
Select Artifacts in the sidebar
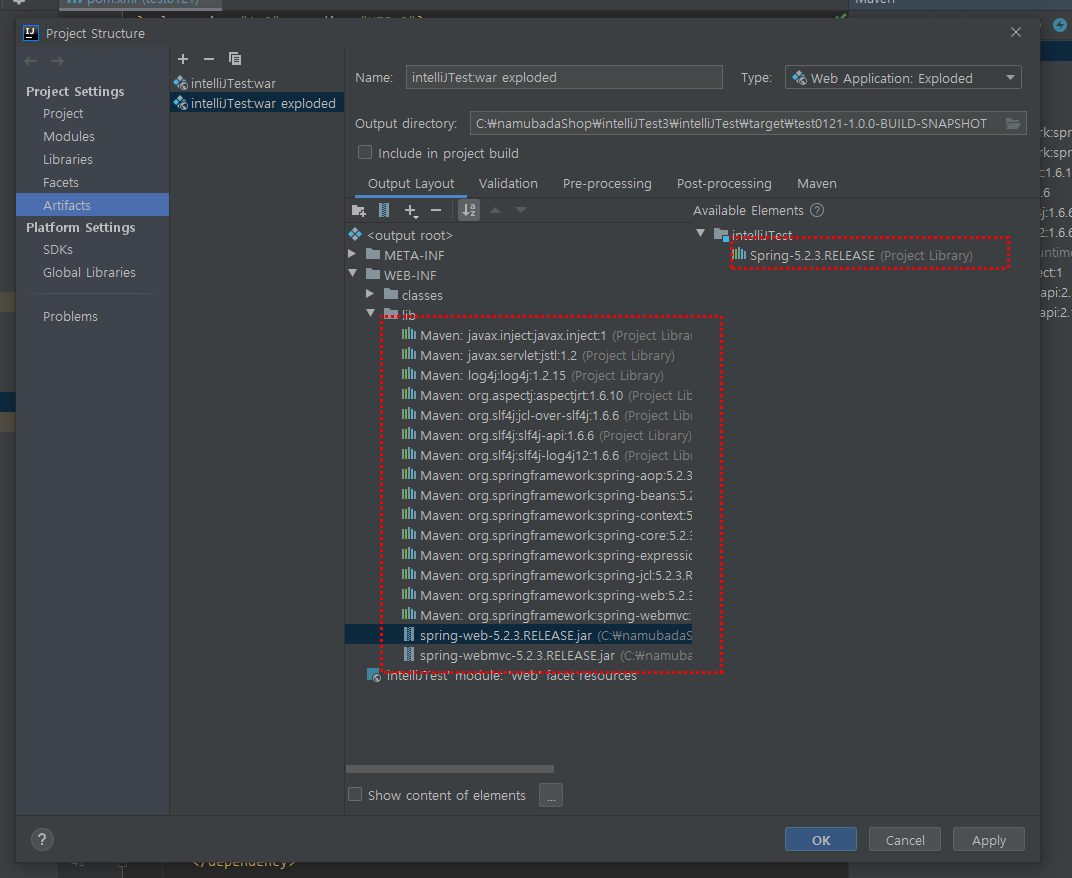click(92, 205)
